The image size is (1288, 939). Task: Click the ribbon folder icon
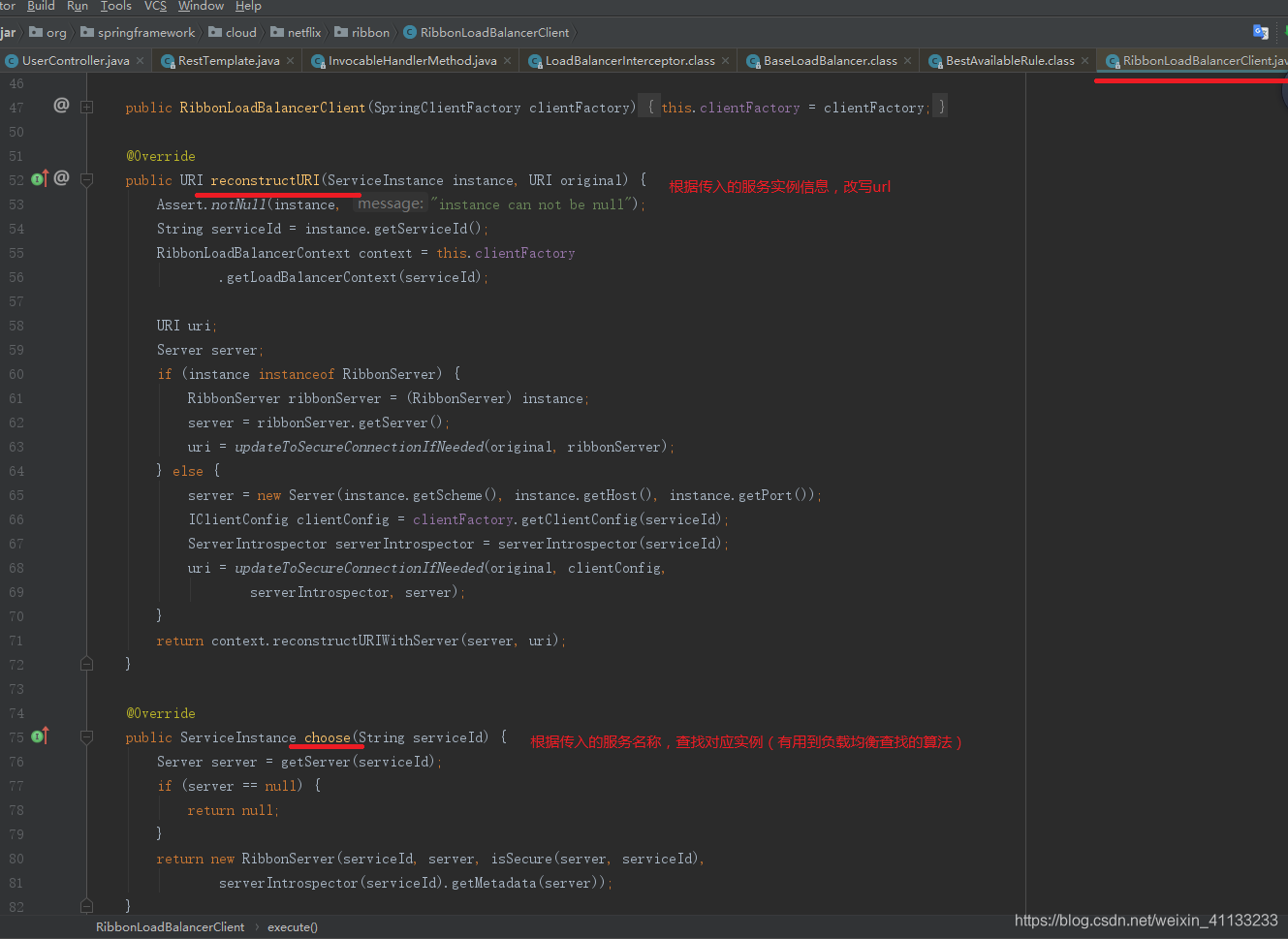(341, 32)
